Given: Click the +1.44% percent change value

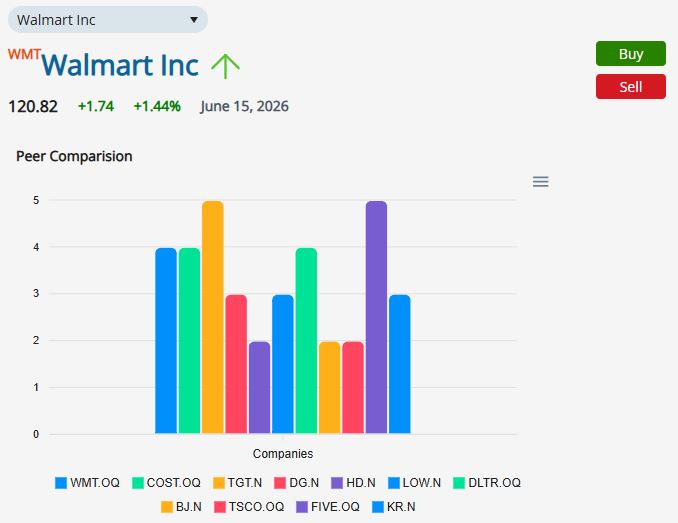Looking at the screenshot, I should [x=157, y=106].
